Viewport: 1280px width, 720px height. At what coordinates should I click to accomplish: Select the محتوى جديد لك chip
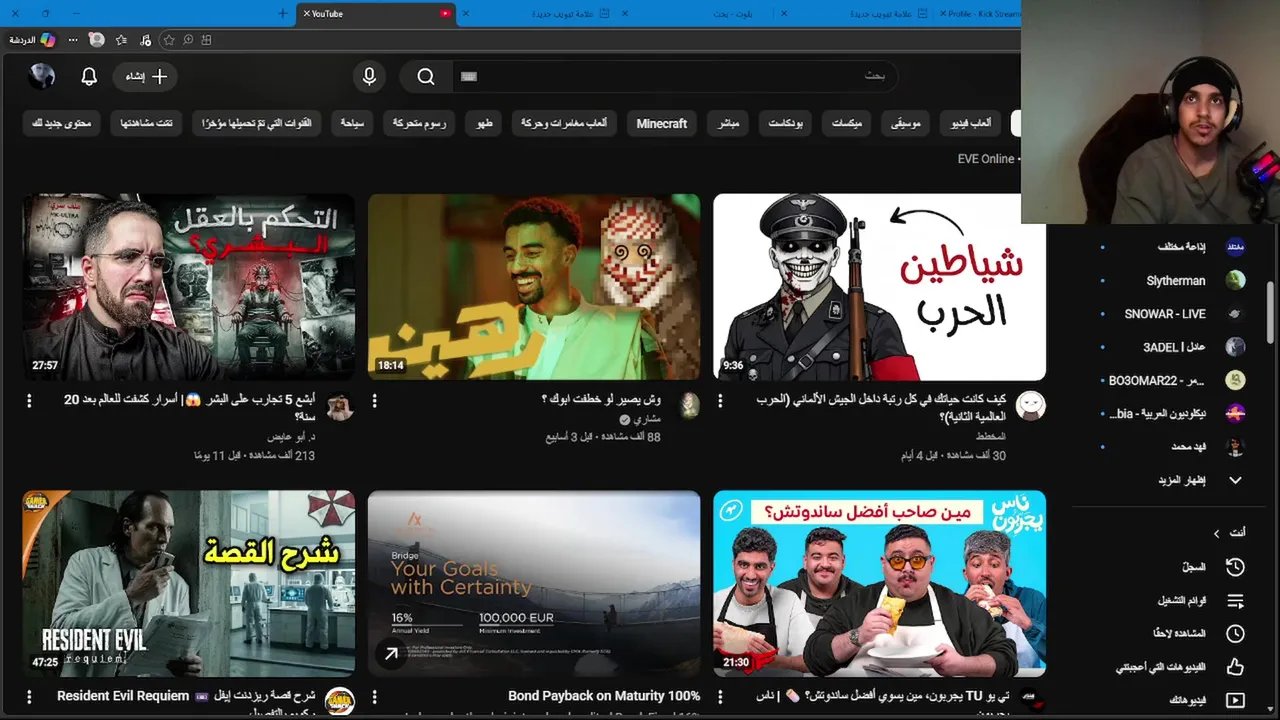tap(61, 123)
